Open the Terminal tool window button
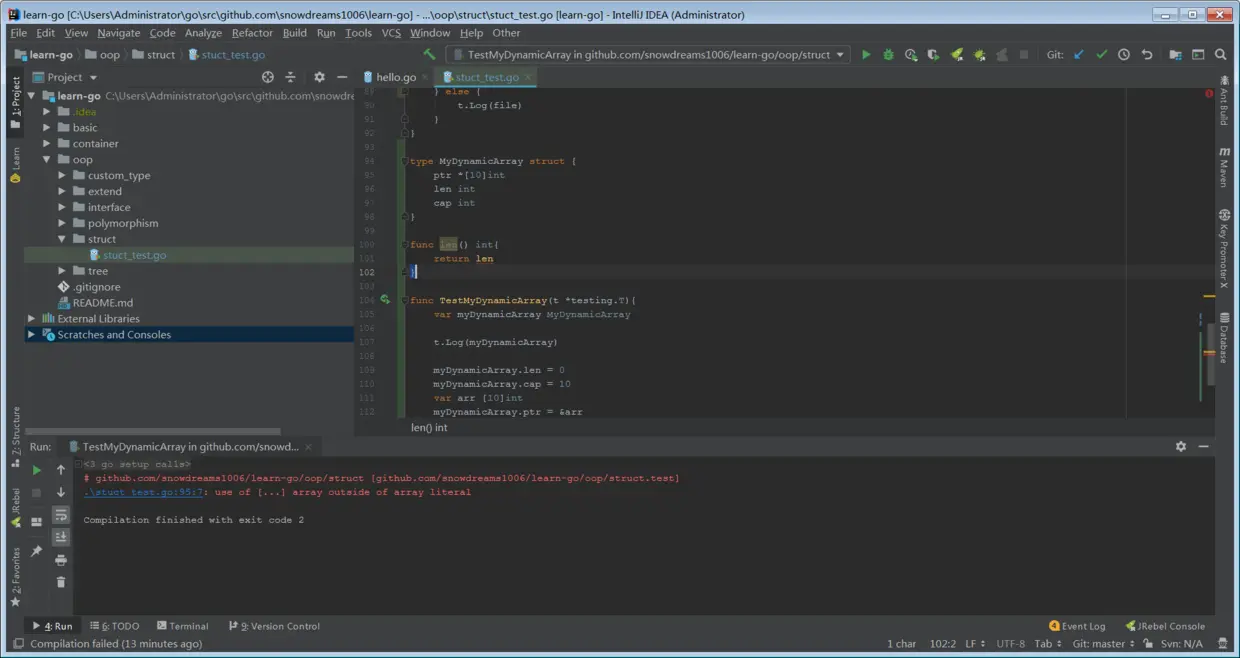The image size is (1240, 658). pyautogui.click(x=182, y=625)
